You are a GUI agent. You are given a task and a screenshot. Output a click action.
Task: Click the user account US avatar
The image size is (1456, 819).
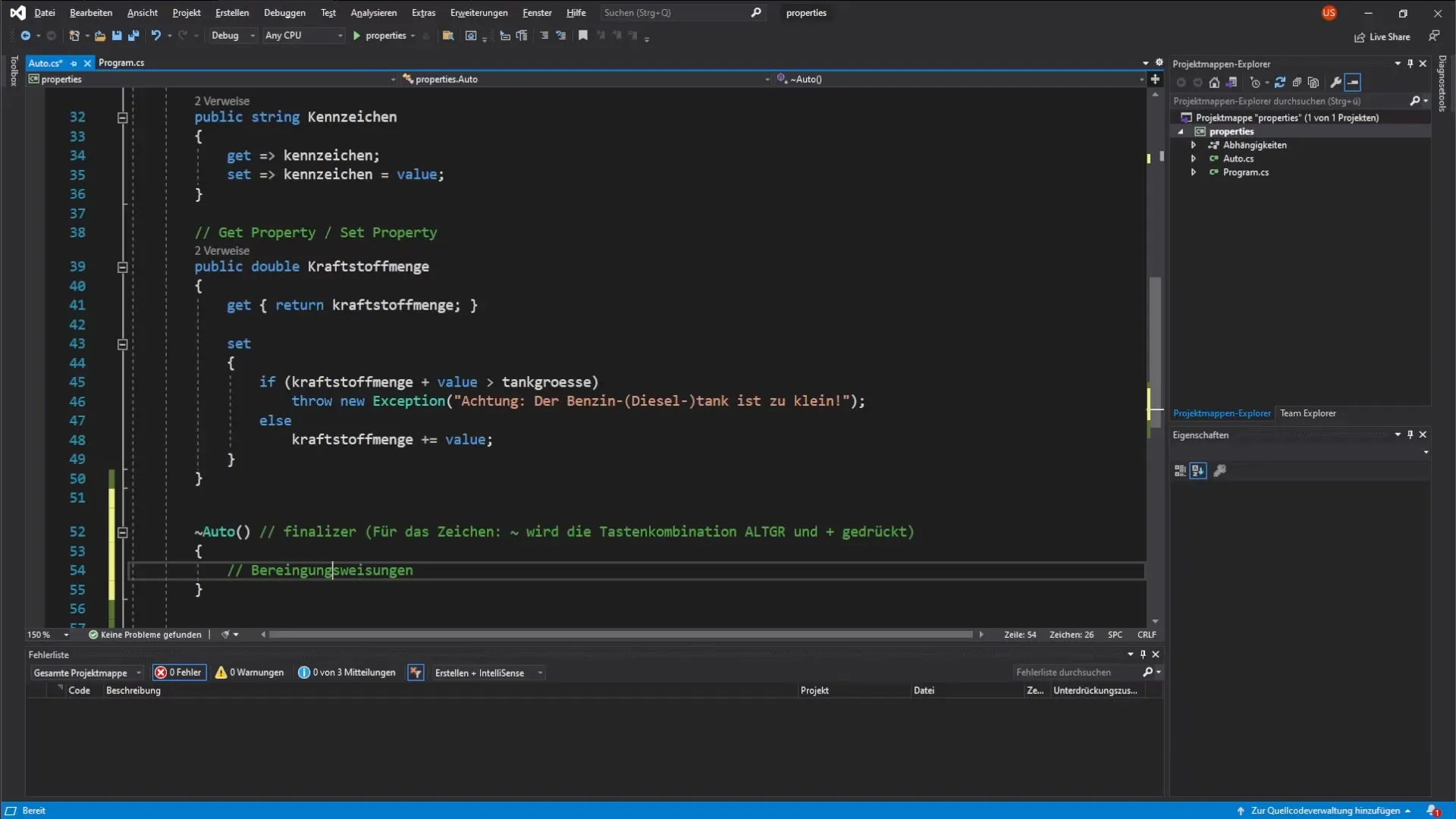point(1329,13)
